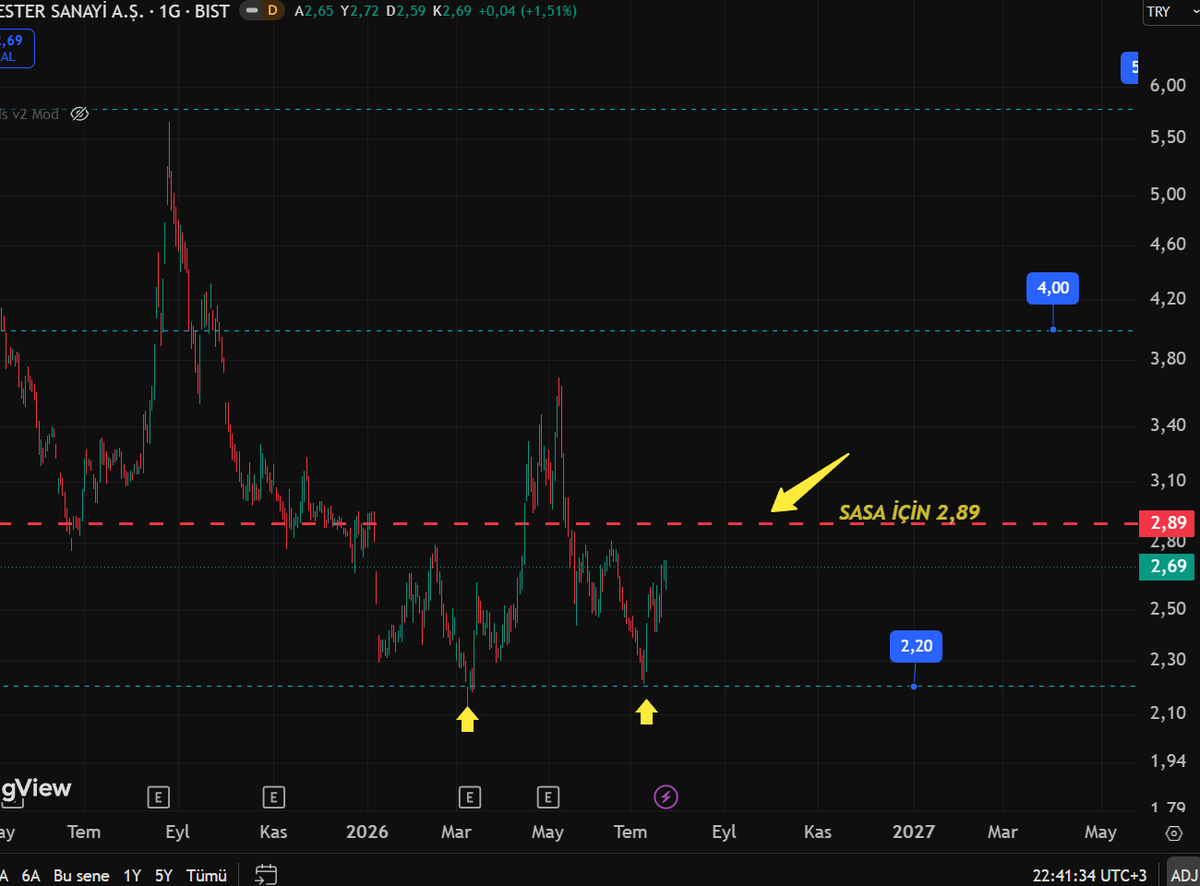Open the earnings E marker between Tem and Eyl
1200x886 pixels.
pos(158,797)
